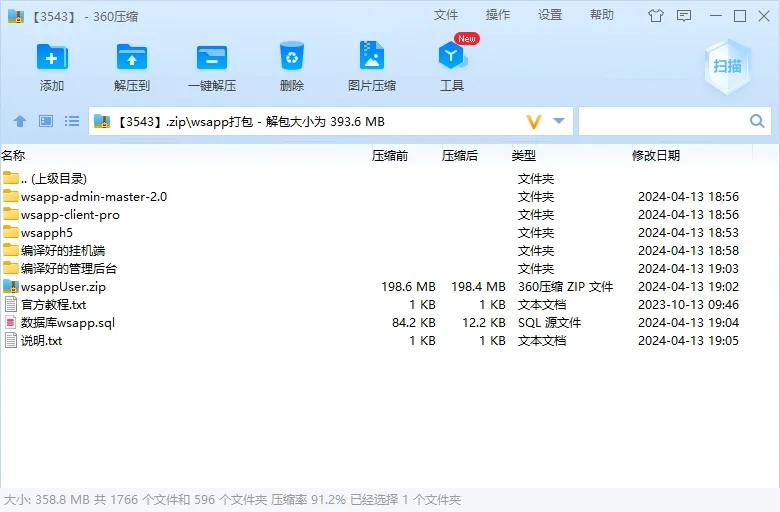Click the 解压到 (Extract to) icon
The height and width of the screenshot is (512, 780).
coord(132,57)
